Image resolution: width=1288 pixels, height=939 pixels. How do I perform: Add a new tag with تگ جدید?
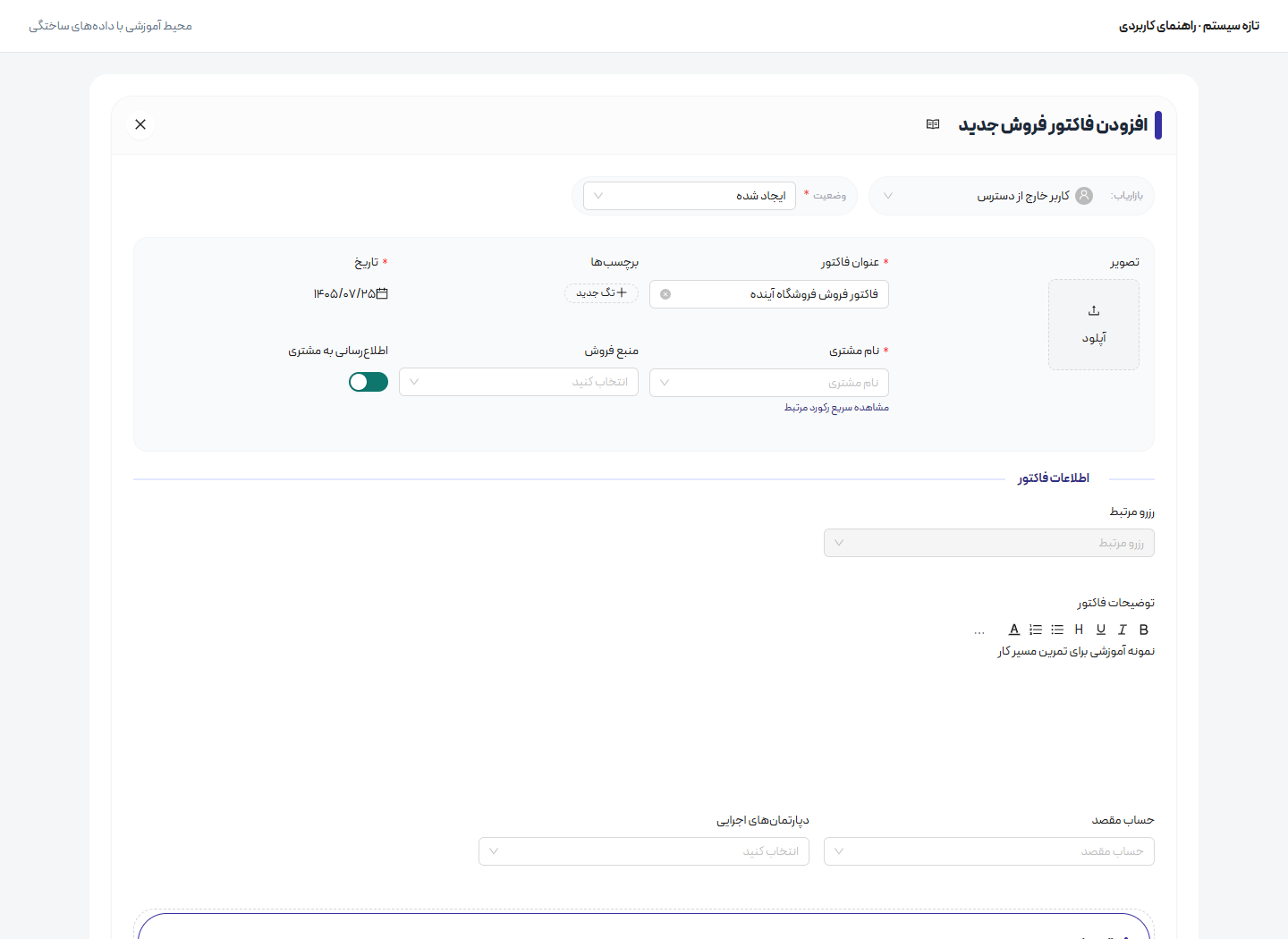(601, 293)
